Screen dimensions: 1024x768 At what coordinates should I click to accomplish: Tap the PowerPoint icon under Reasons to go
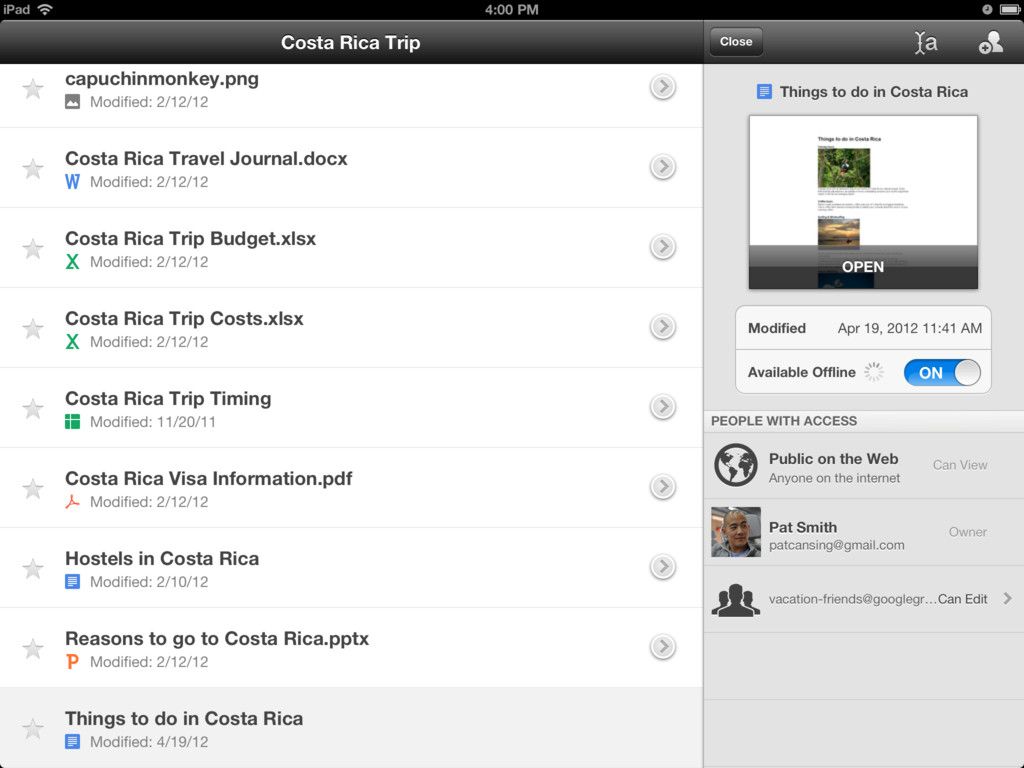tap(72, 662)
